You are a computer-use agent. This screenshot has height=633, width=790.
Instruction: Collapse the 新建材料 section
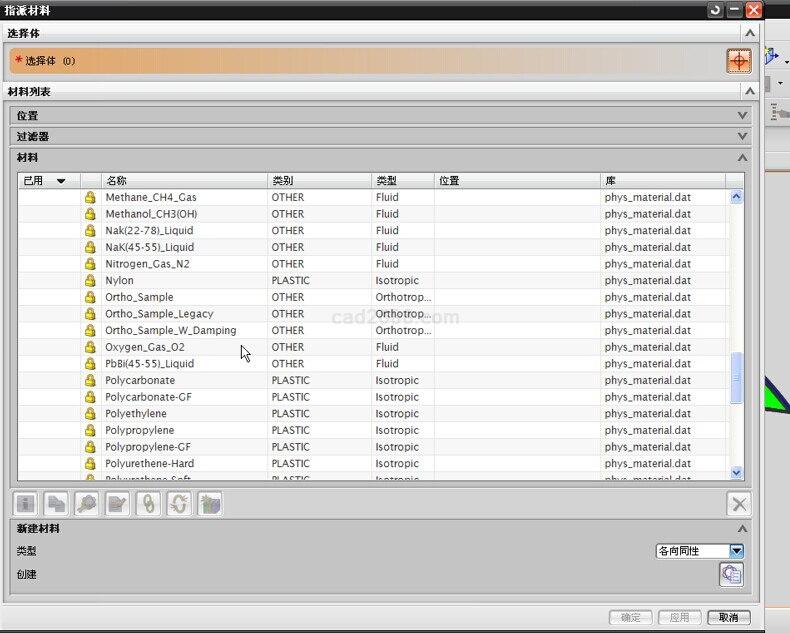[x=742, y=529]
